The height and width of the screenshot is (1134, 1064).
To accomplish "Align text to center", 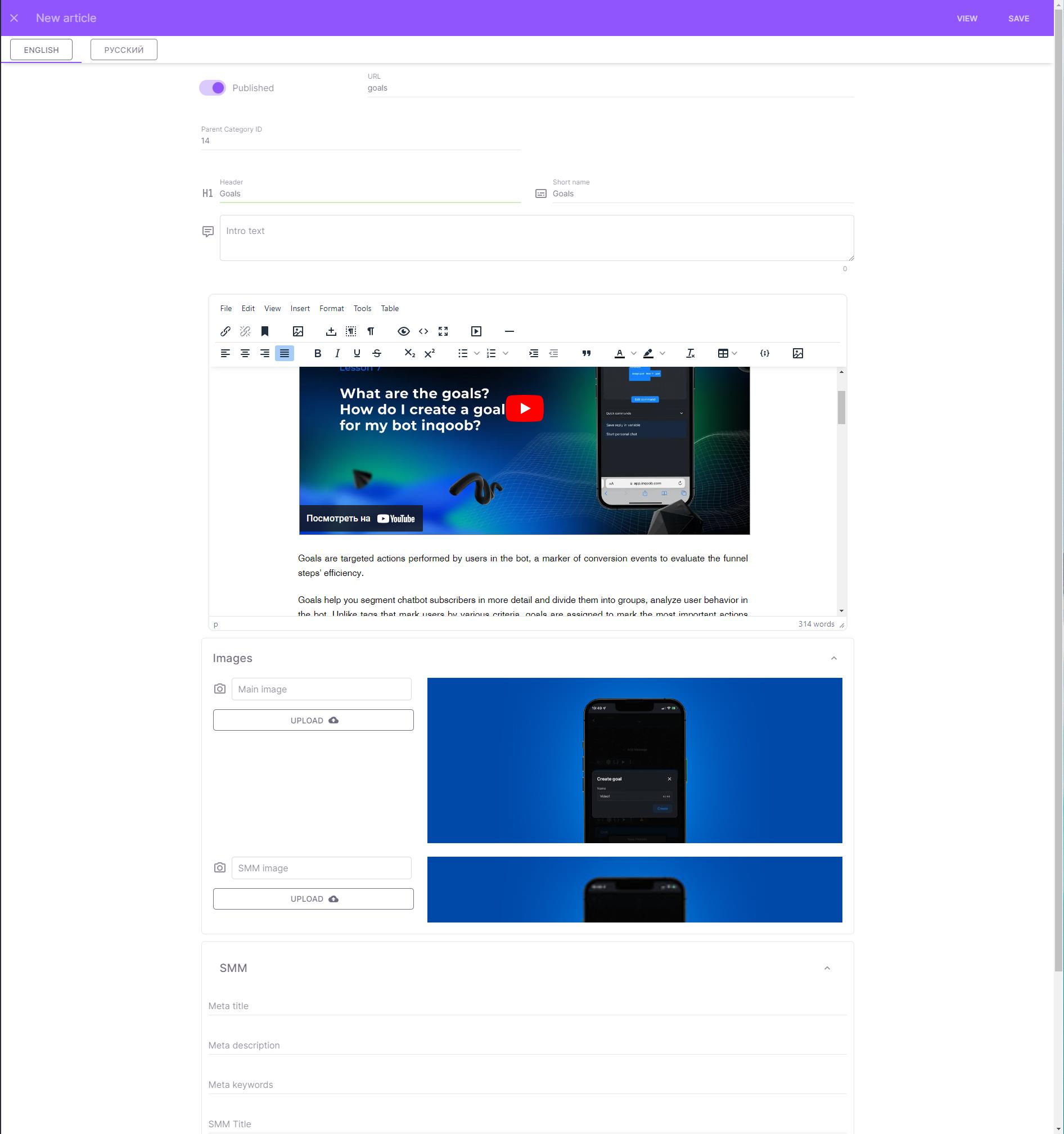I will click(x=245, y=354).
